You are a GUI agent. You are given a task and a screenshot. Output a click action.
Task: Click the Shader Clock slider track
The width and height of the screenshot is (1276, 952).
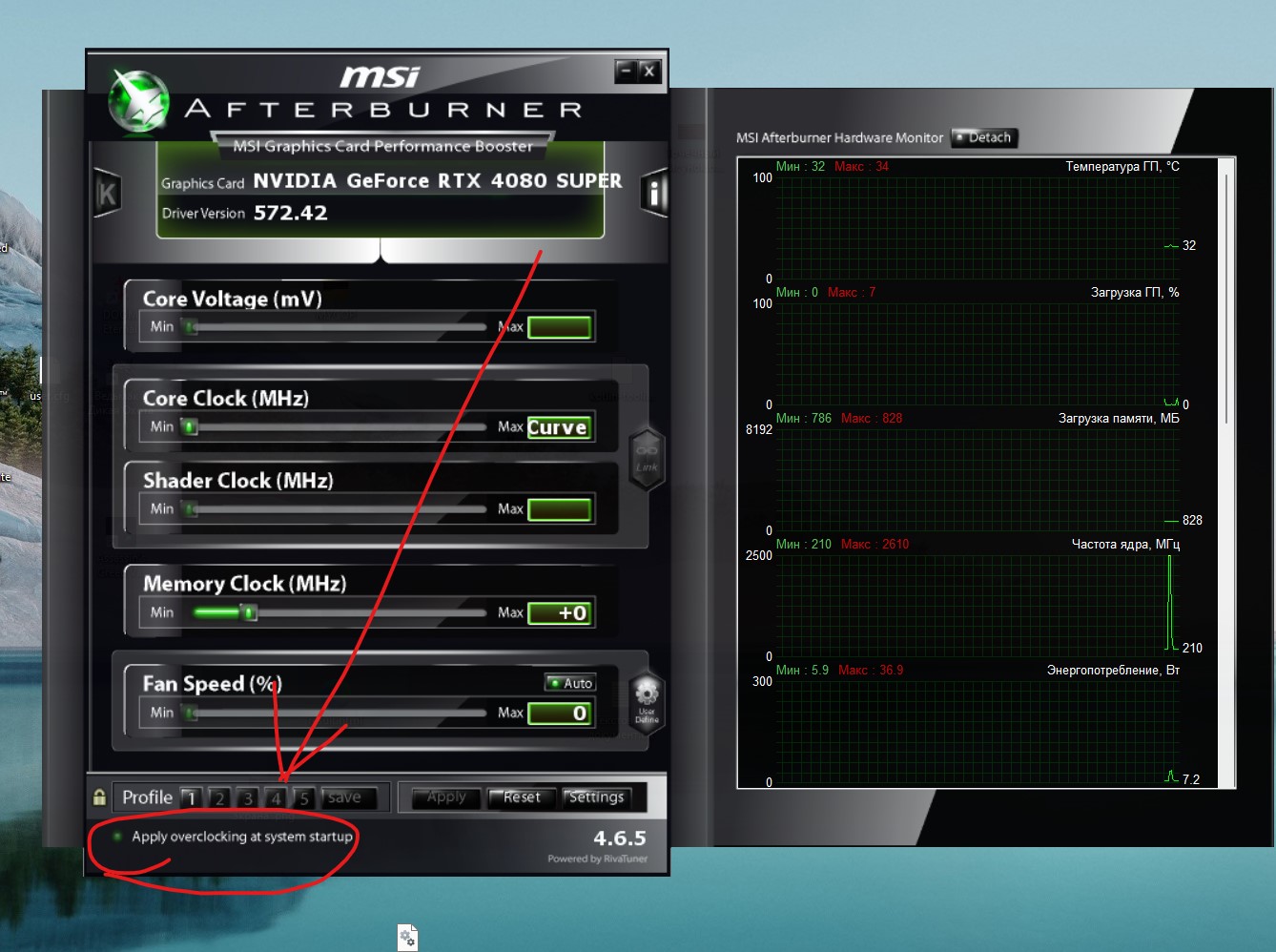[x=336, y=509]
